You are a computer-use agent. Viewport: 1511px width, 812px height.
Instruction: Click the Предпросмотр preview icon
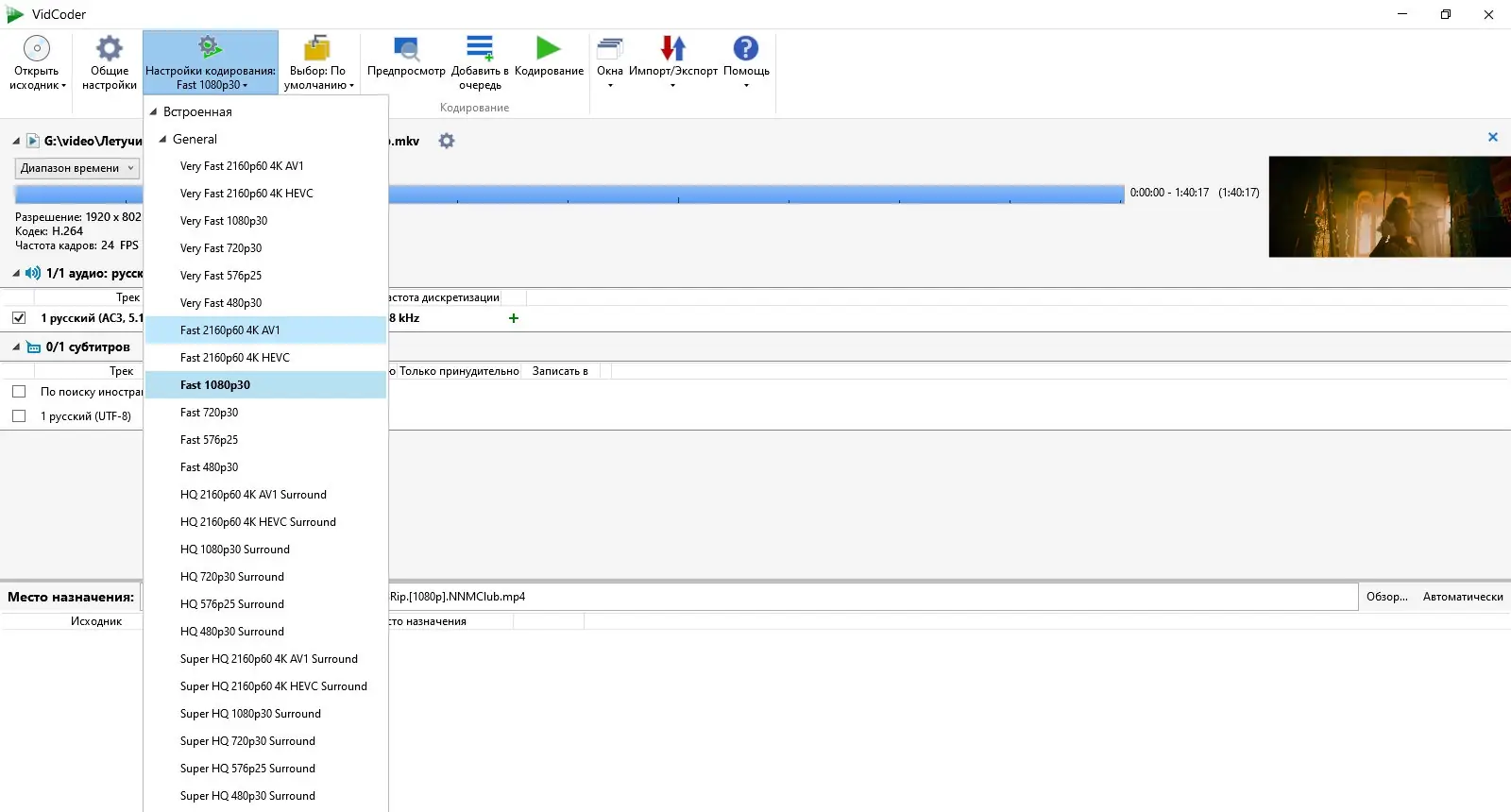[406, 48]
